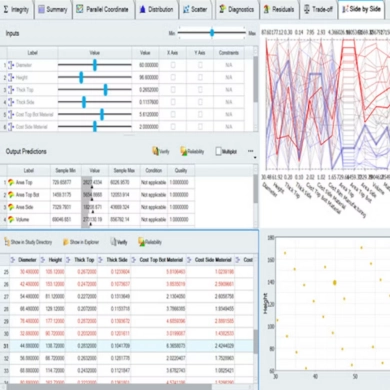Open the Parallel Coordinate tab
The image size is (390, 390).
coord(103,9)
